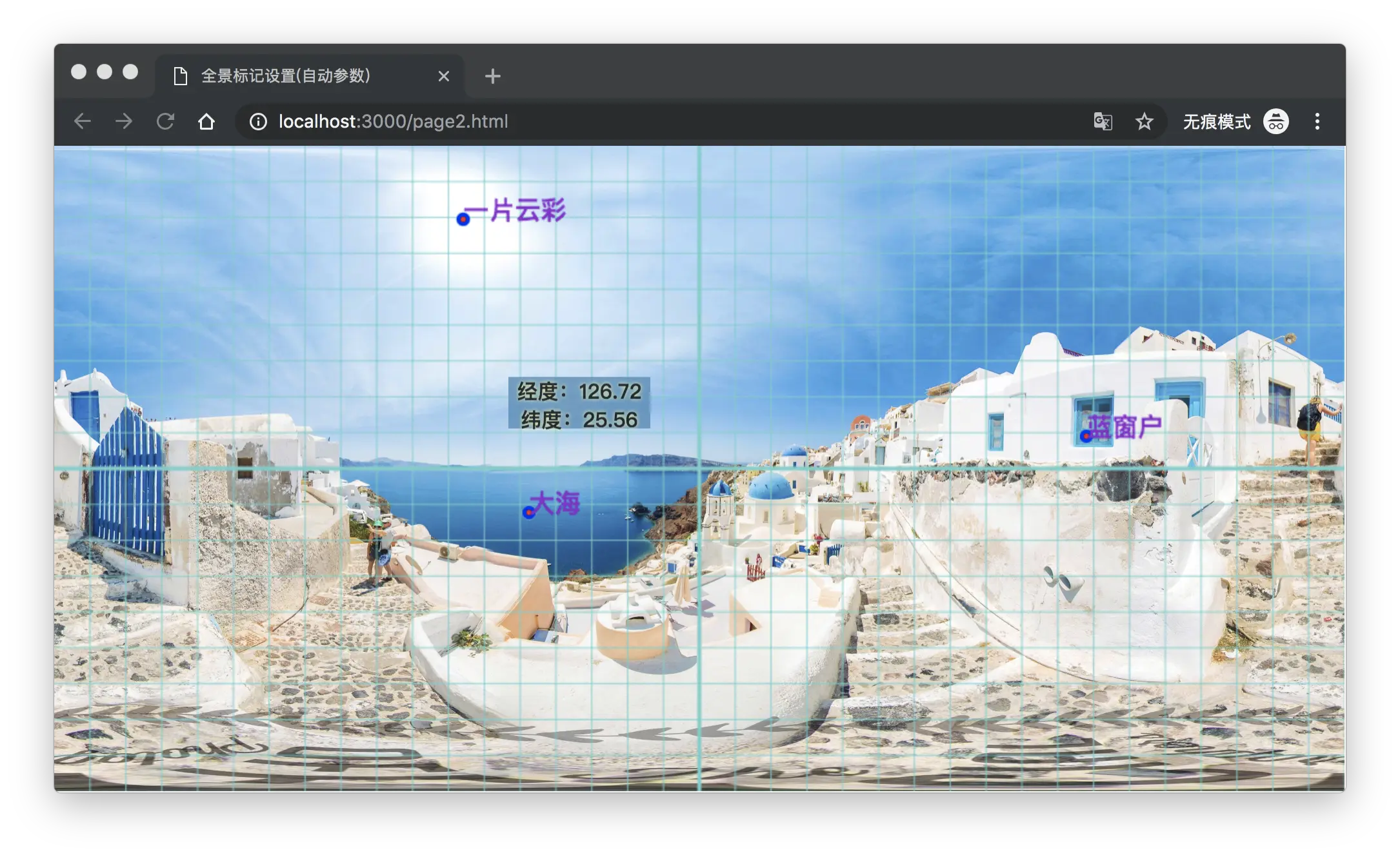Viewport: 1400px width, 857px height.
Task: Close the 全景标记设置 tab
Action: click(x=443, y=76)
